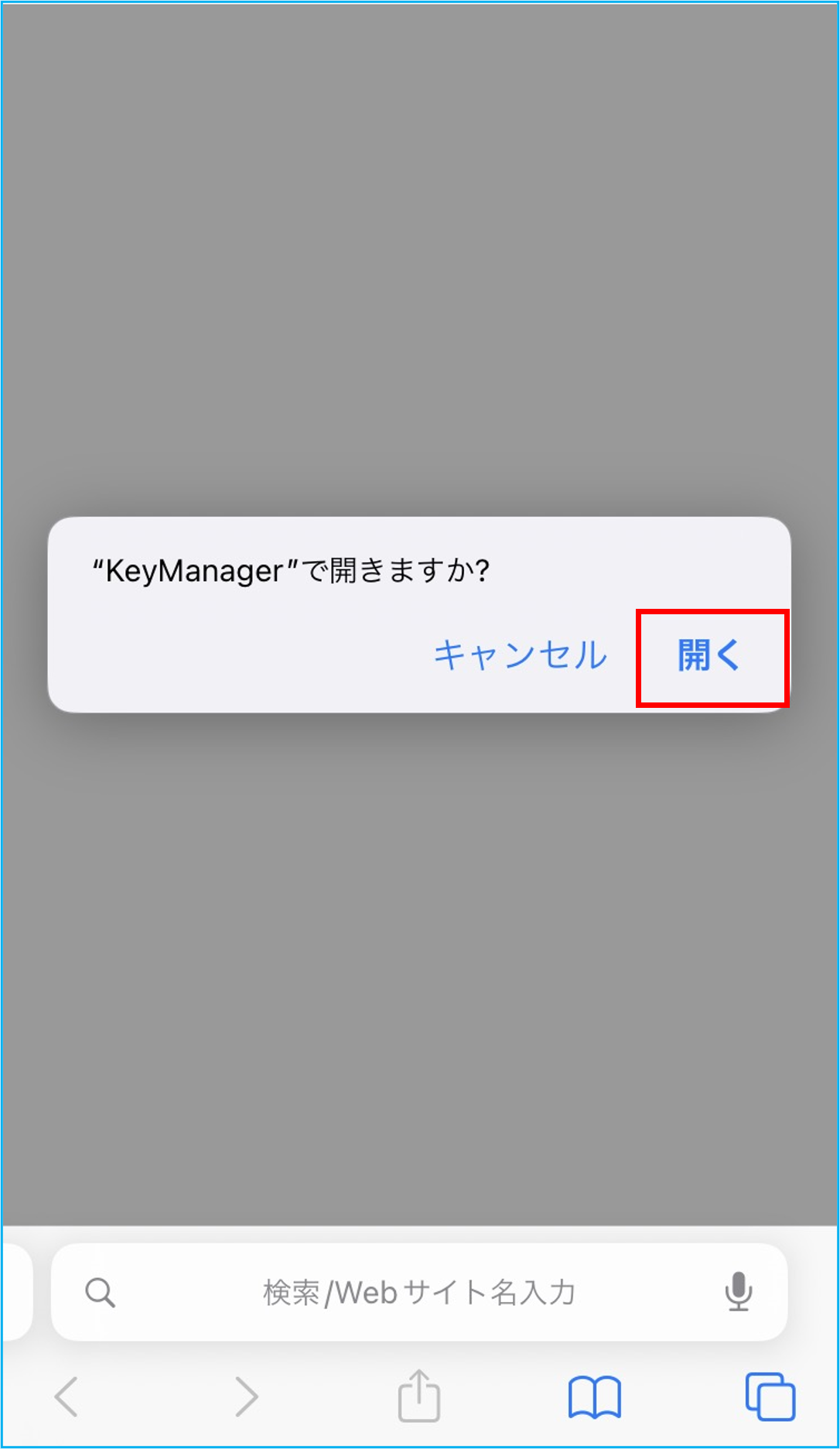Click the "KeyManager"で開きますか? message text

point(291,571)
